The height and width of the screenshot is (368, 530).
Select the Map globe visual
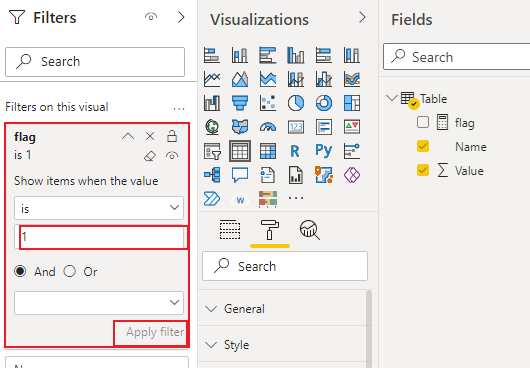[212, 127]
